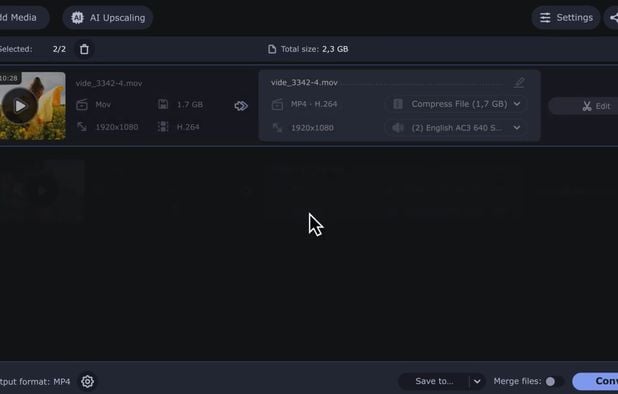The height and width of the screenshot is (394, 618).
Task: Click the output resolution 1920x1080
Action: (312, 128)
